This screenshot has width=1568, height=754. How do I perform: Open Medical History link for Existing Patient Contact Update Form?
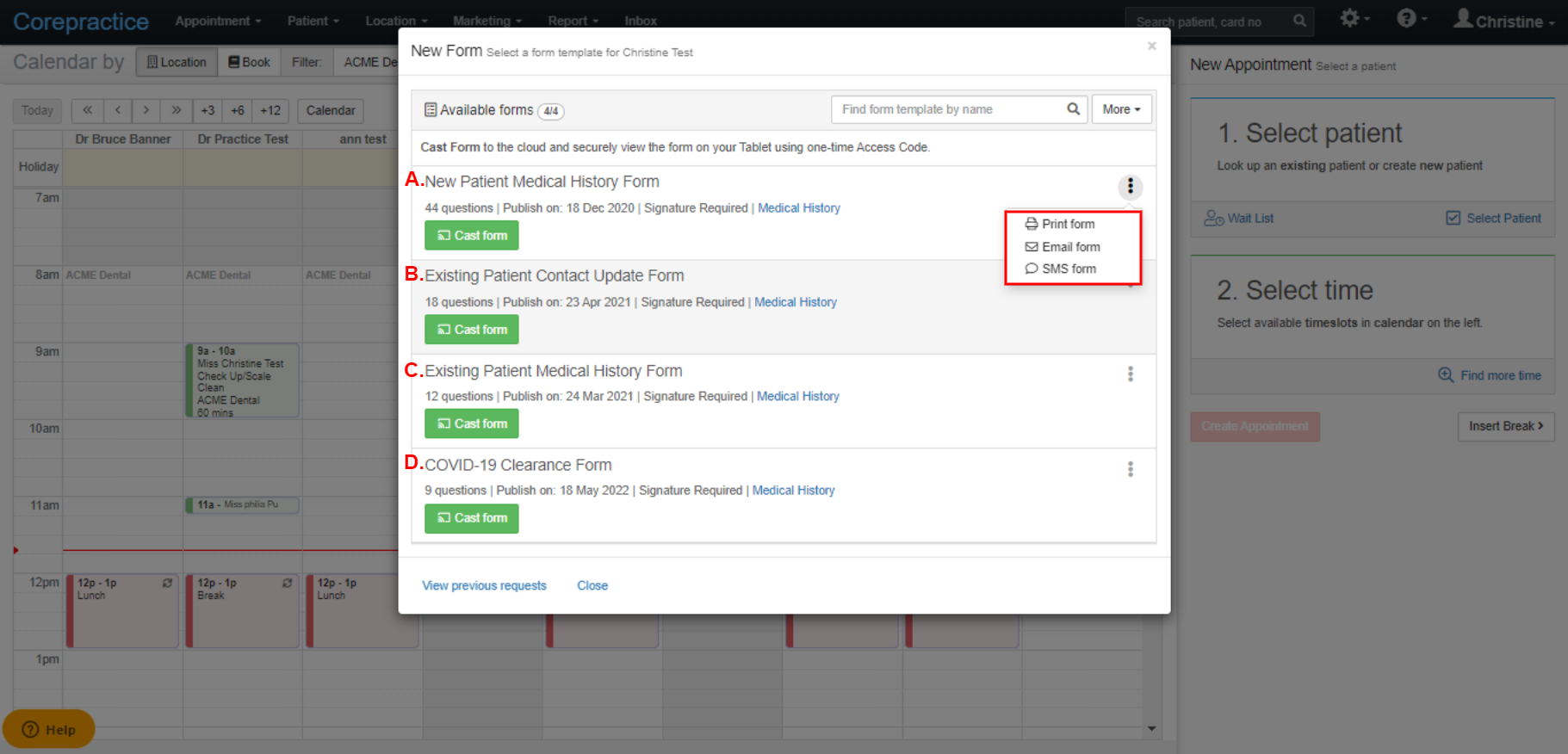(x=796, y=302)
